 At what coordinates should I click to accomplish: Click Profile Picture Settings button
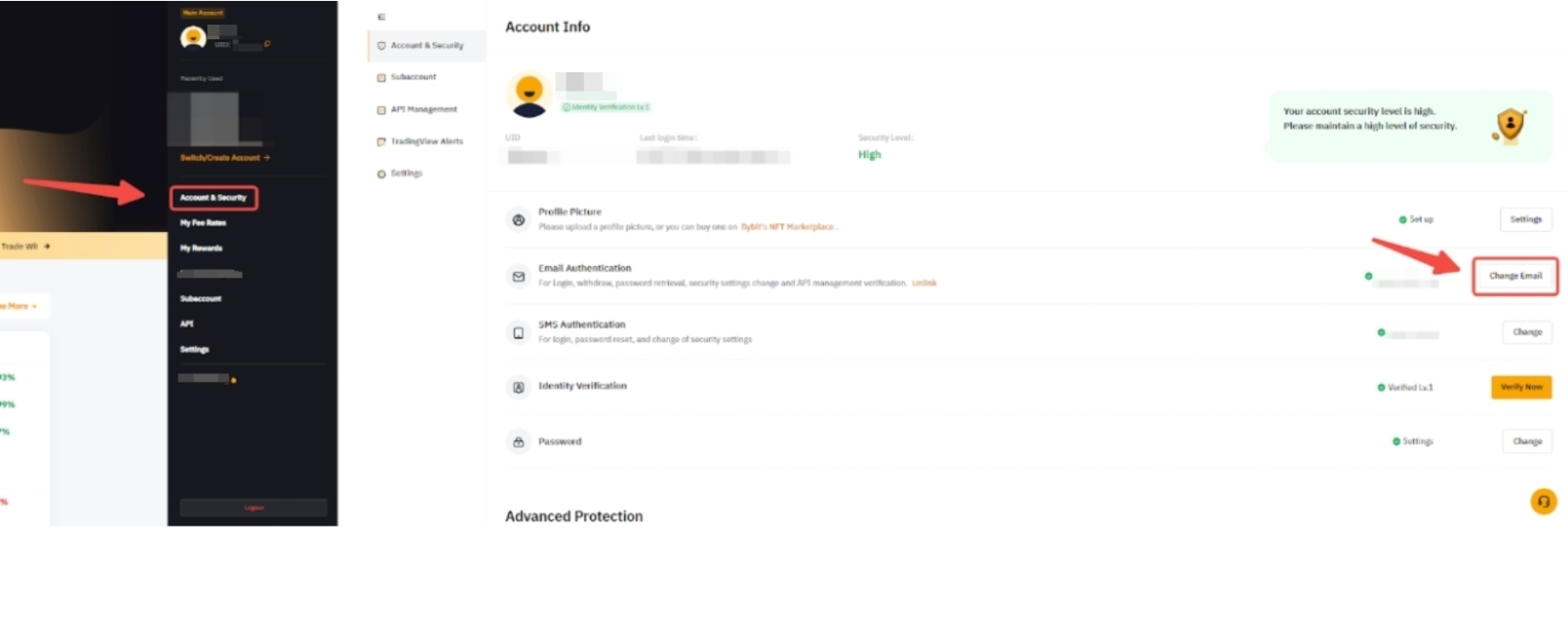pos(1525,219)
